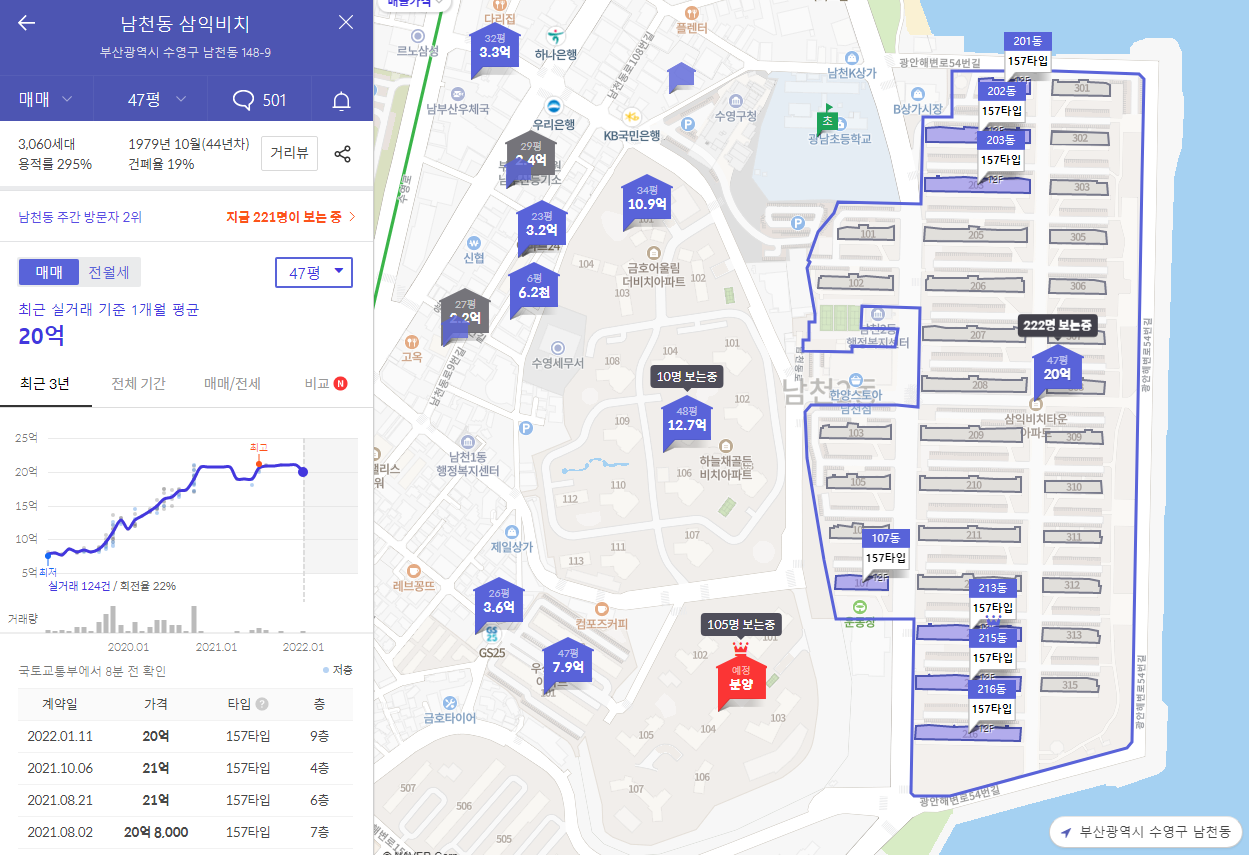Select the 215동 157타입 label
Viewport: 1249px width, 855px height.
993,647
